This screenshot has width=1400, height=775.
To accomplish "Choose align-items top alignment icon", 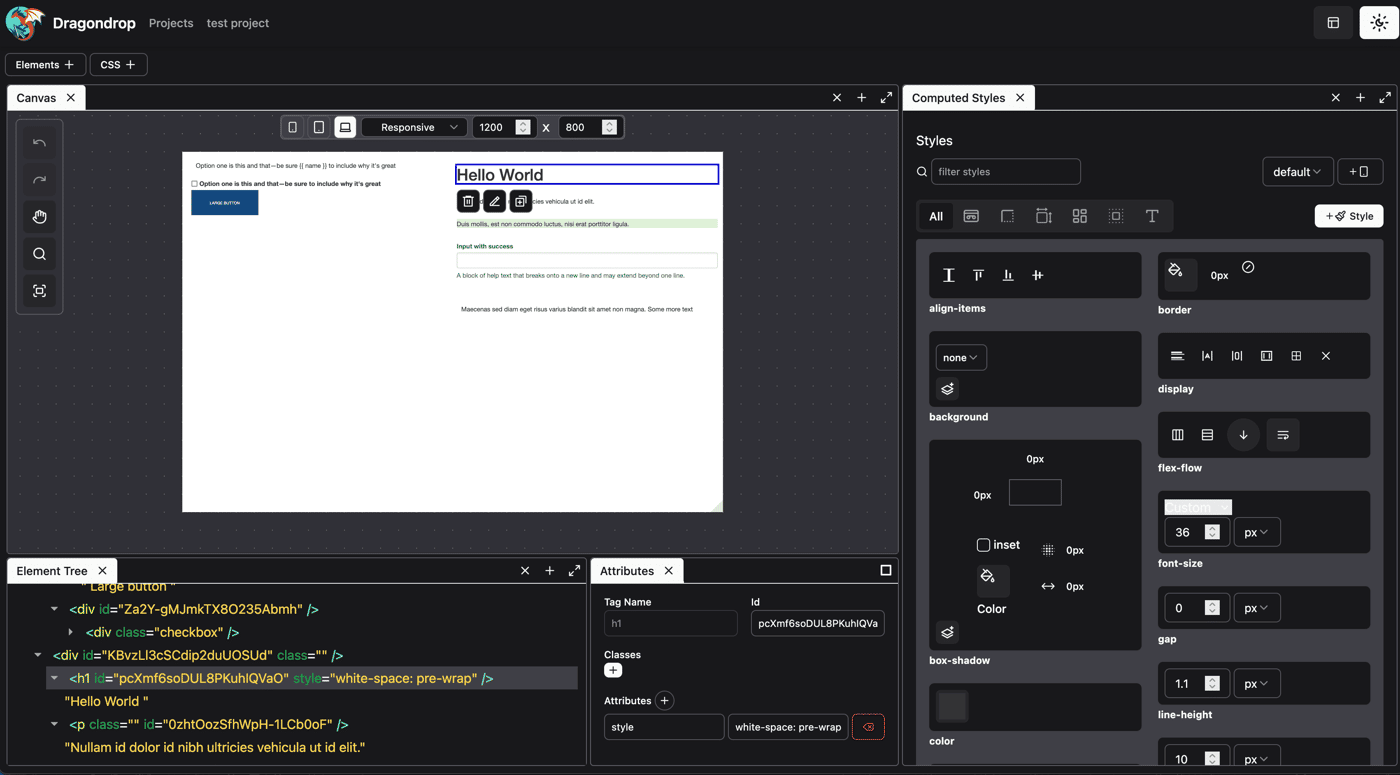I will point(978,275).
